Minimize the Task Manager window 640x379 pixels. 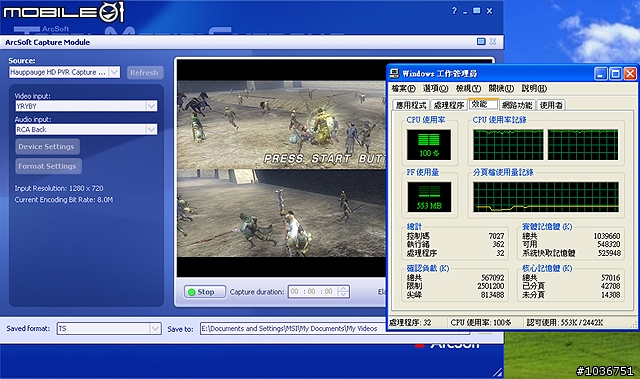coord(600,74)
